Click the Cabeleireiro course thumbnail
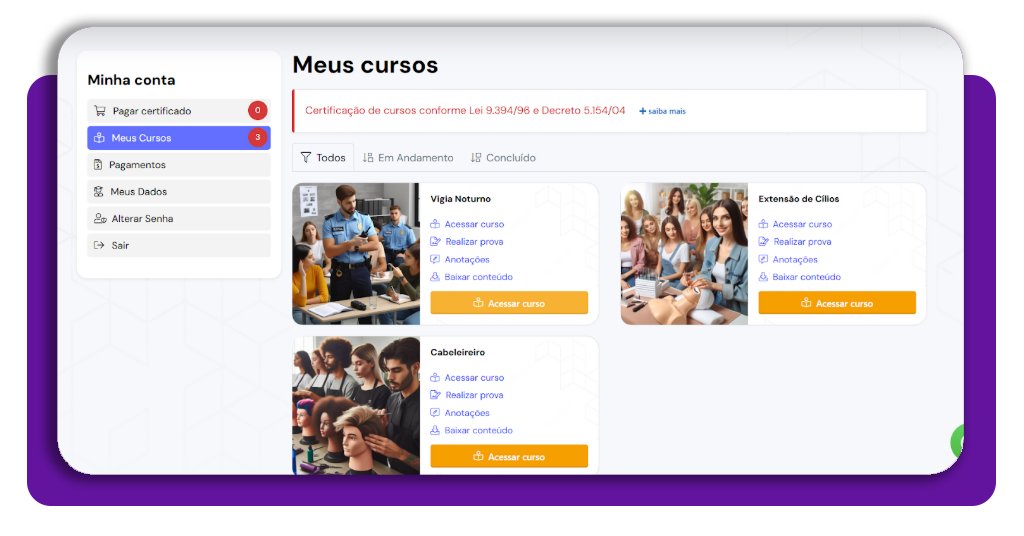This screenshot has width=1024, height=536. 356,405
